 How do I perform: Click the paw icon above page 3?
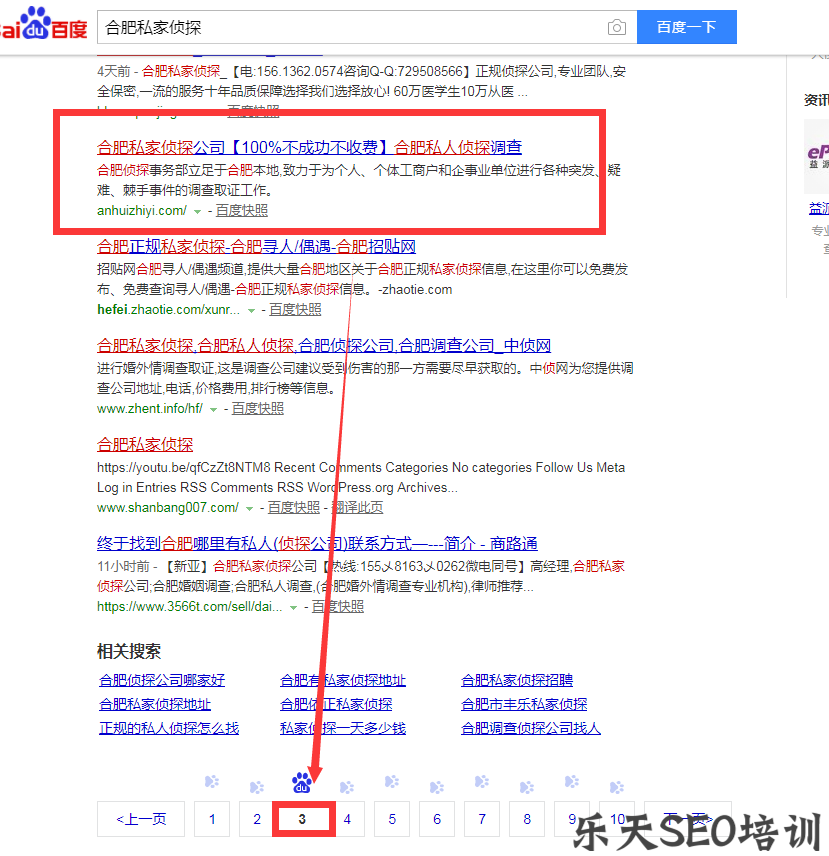coord(301,782)
